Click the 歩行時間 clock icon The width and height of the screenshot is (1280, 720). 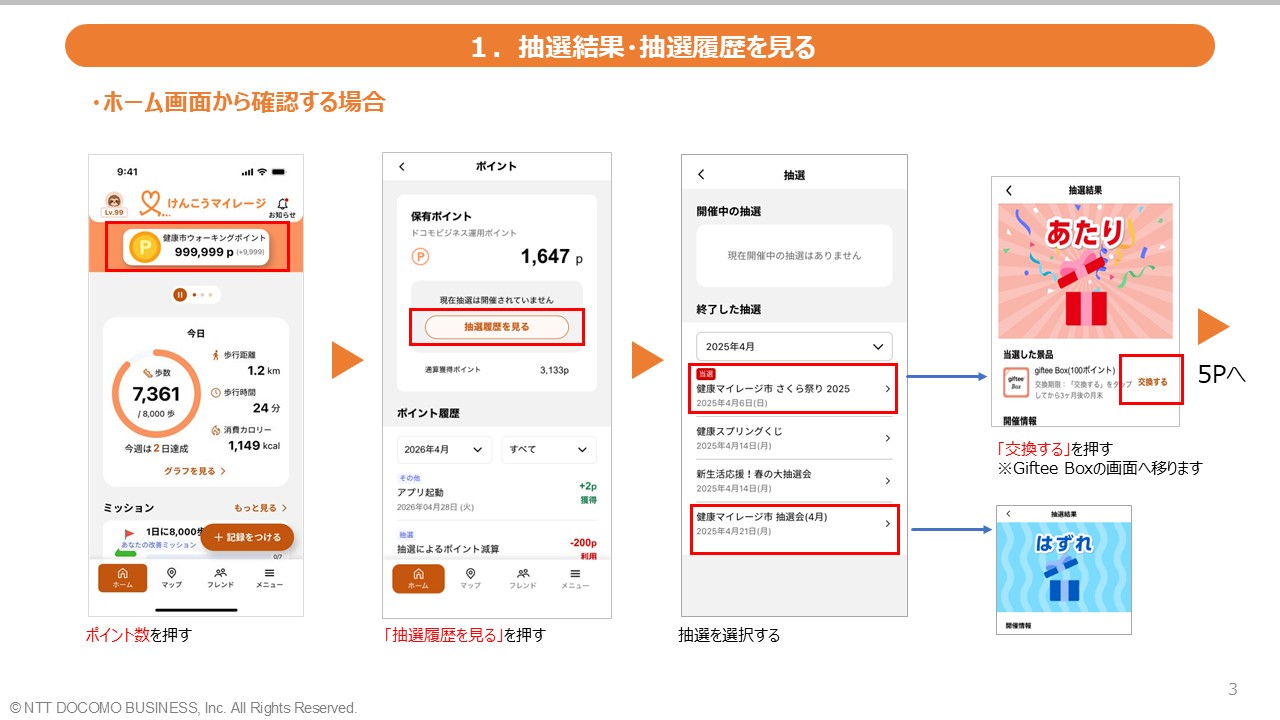coord(217,392)
